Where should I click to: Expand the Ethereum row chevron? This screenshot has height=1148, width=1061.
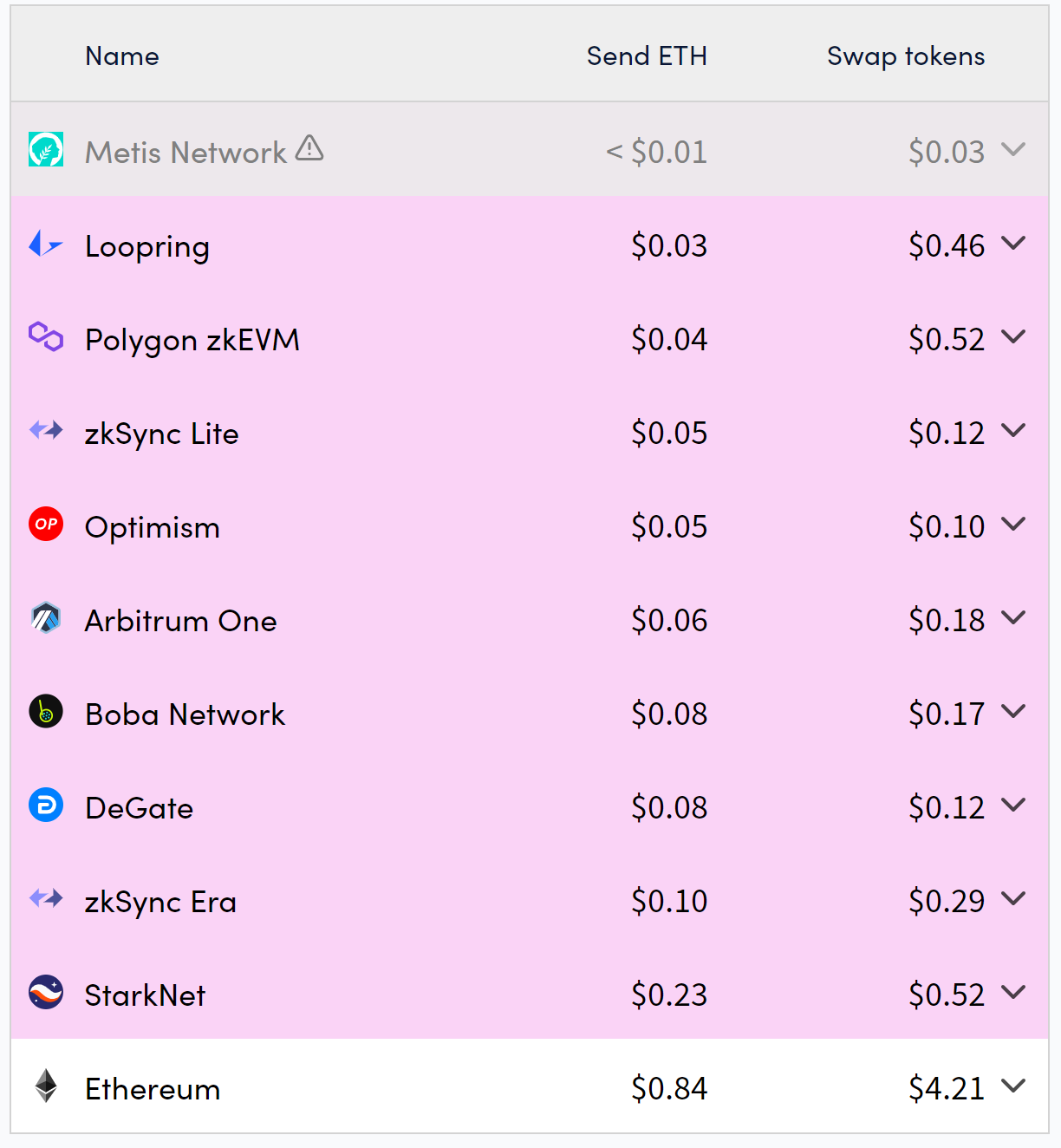point(1013,1086)
